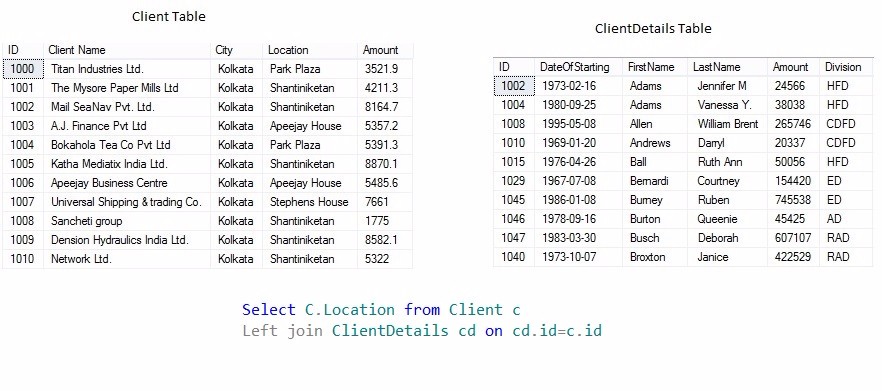This screenshot has width=882, height=391.
Task: Select ID cell 1002 in ClientDetails table
Action: 514,86
